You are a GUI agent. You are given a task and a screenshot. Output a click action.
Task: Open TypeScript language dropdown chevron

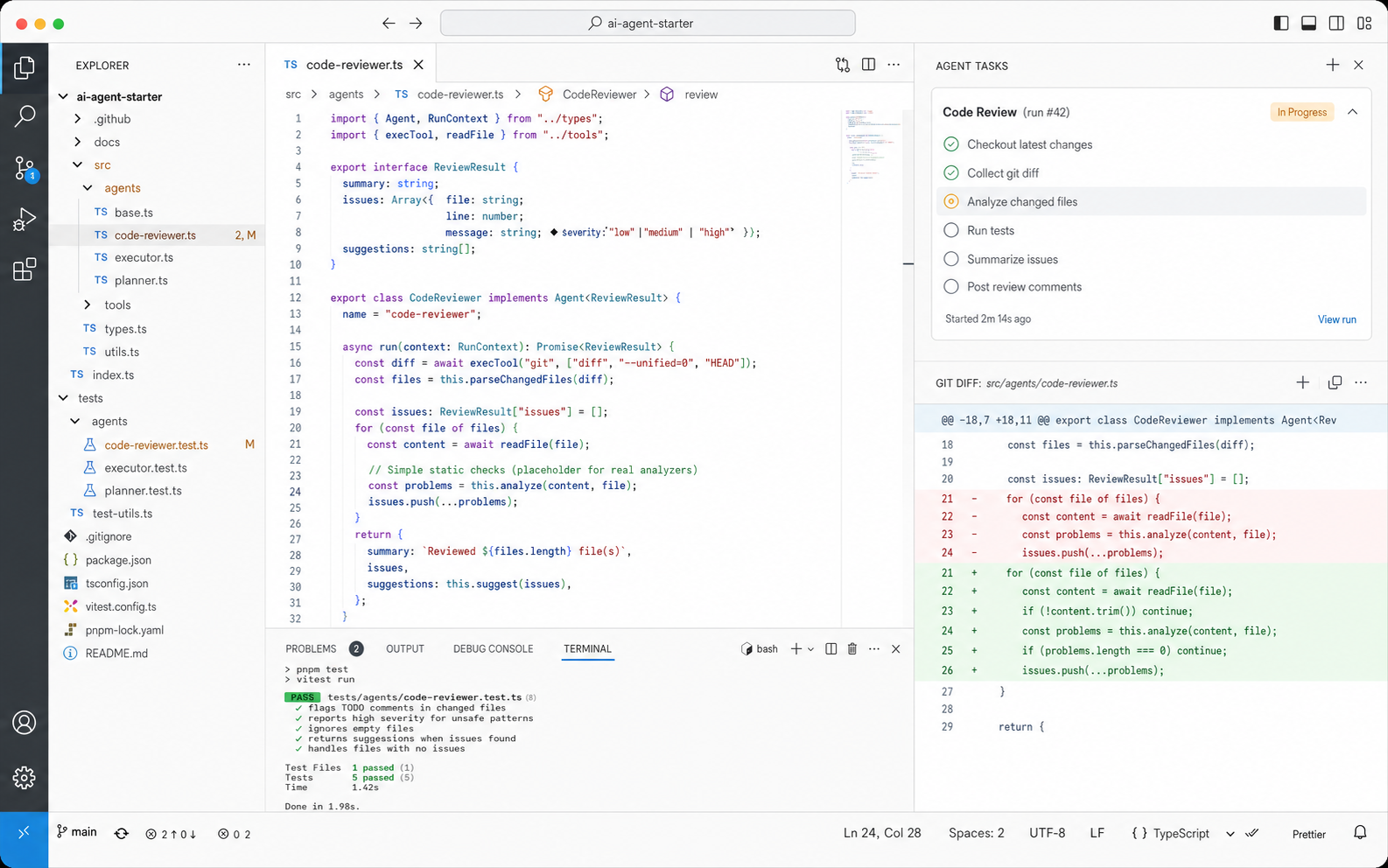pos(1230,834)
